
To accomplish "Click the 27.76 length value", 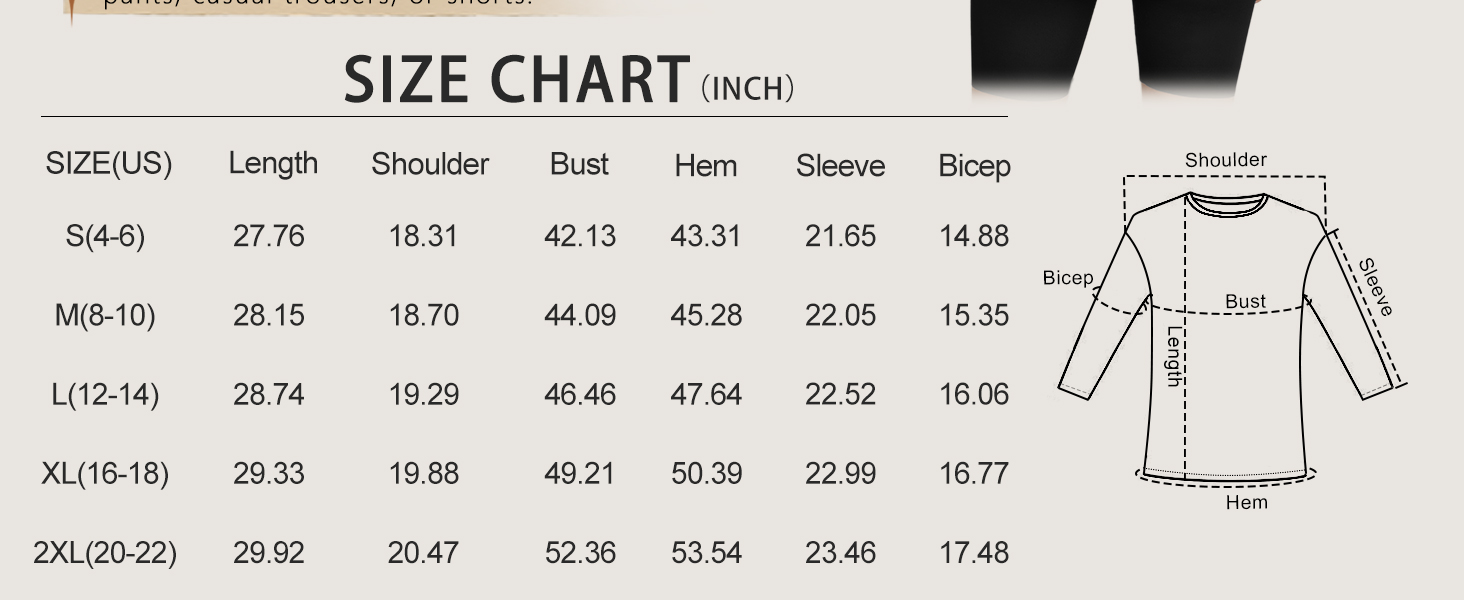I will click(x=268, y=236).
